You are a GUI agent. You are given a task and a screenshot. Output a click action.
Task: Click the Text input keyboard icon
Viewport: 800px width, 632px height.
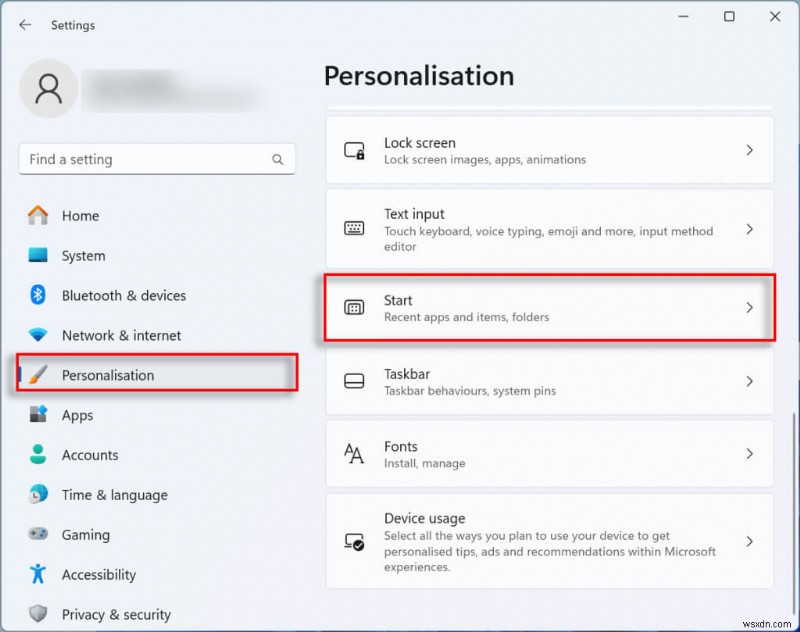354,228
